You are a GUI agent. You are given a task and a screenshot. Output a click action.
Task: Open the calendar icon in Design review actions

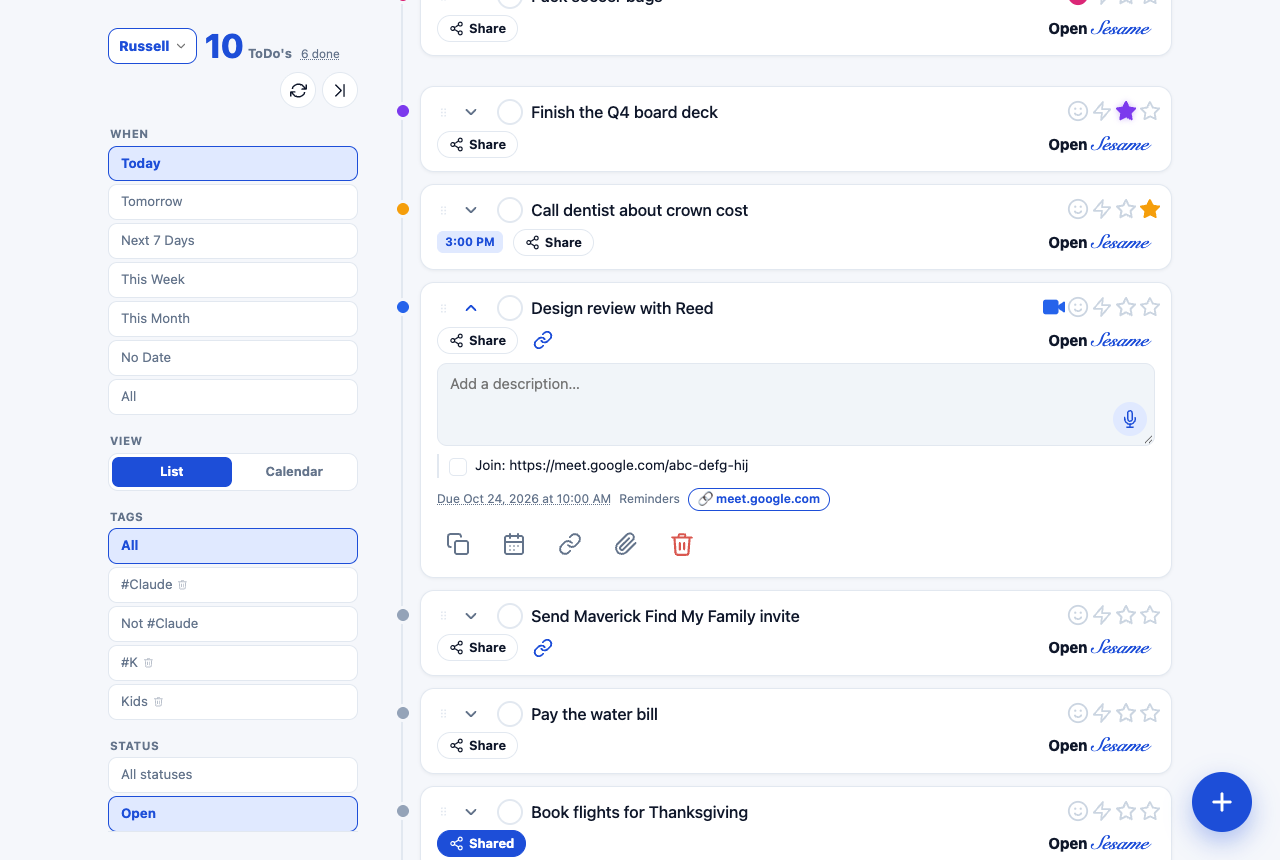[x=514, y=544]
